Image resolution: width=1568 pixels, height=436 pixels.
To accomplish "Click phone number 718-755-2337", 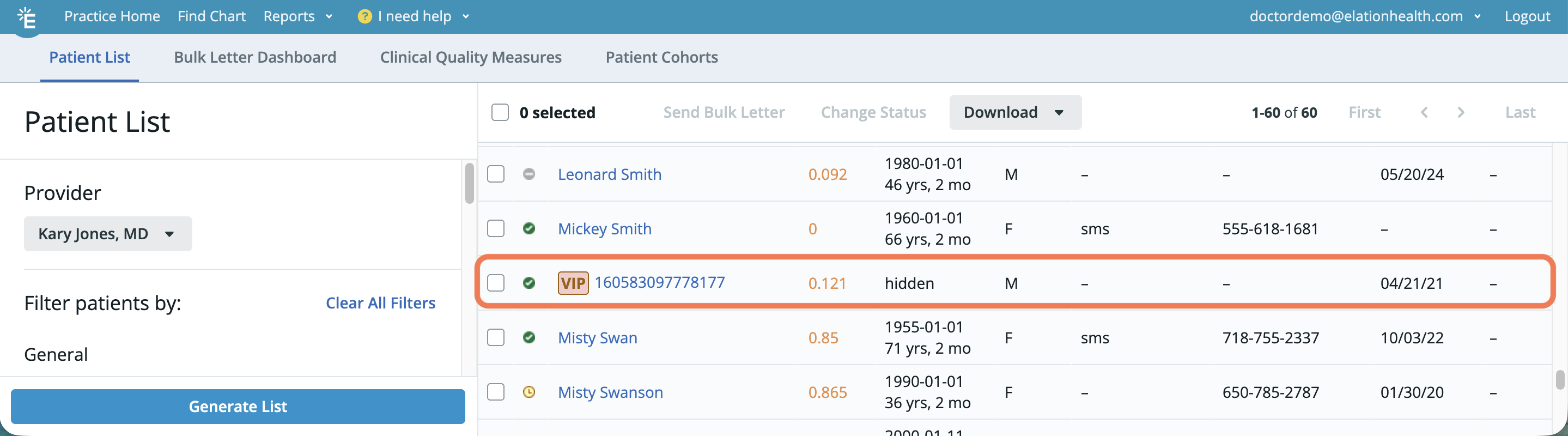I will tap(1271, 337).
